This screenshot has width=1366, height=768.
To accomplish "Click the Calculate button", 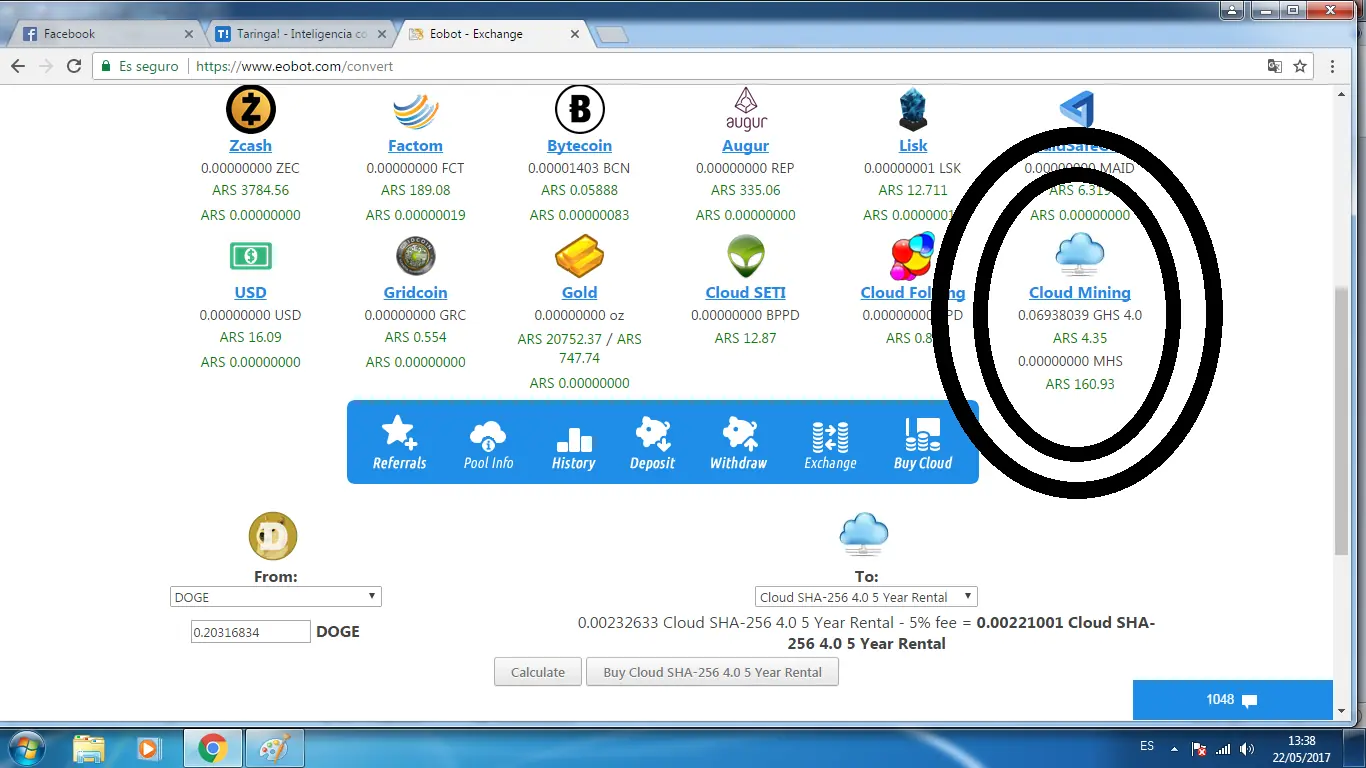I will [538, 672].
